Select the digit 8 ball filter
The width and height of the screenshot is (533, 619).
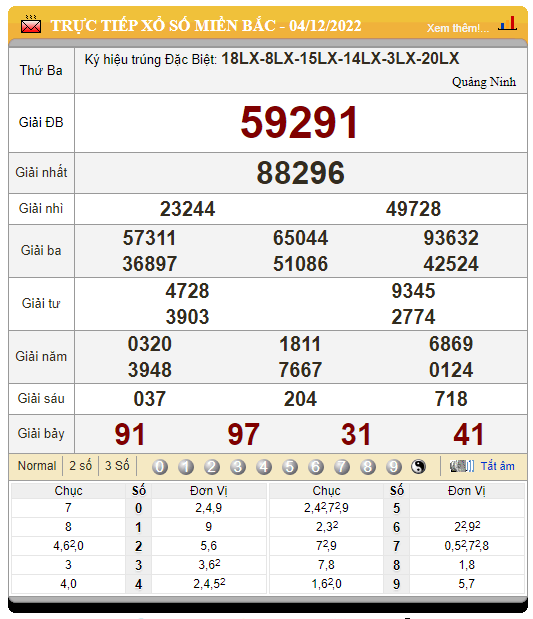click(368, 467)
